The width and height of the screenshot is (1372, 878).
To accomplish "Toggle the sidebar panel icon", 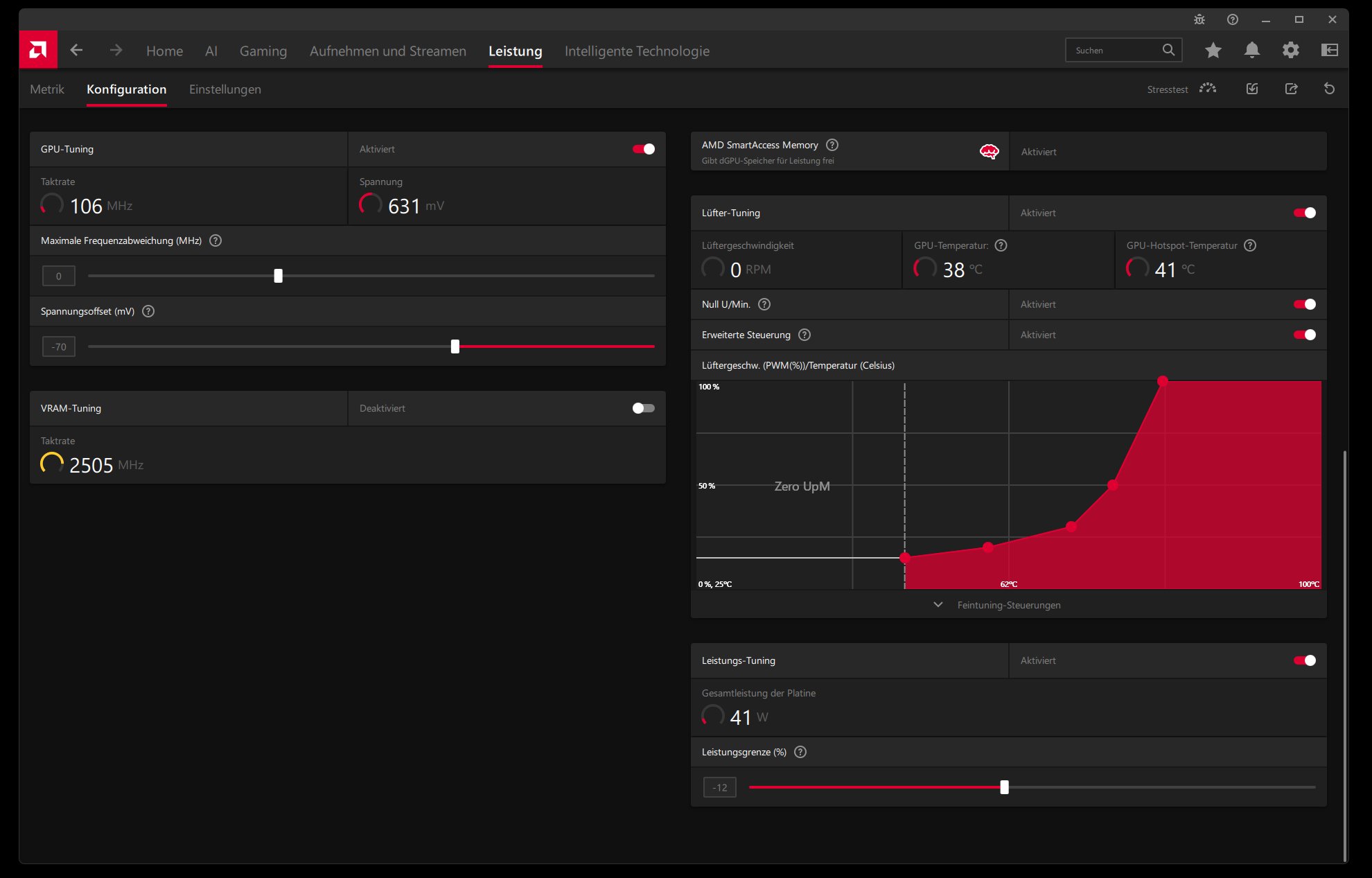I will 1329,50.
